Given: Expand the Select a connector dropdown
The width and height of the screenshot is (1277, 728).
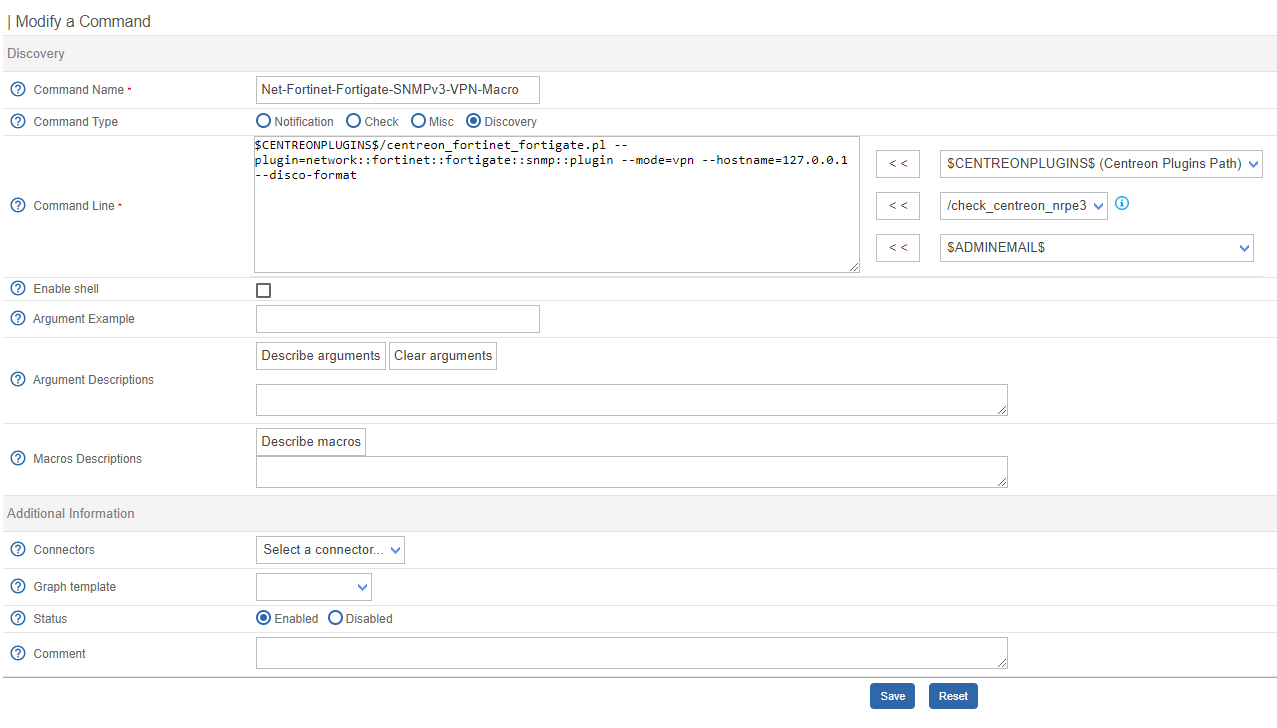Looking at the screenshot, I should pos(330,549).
